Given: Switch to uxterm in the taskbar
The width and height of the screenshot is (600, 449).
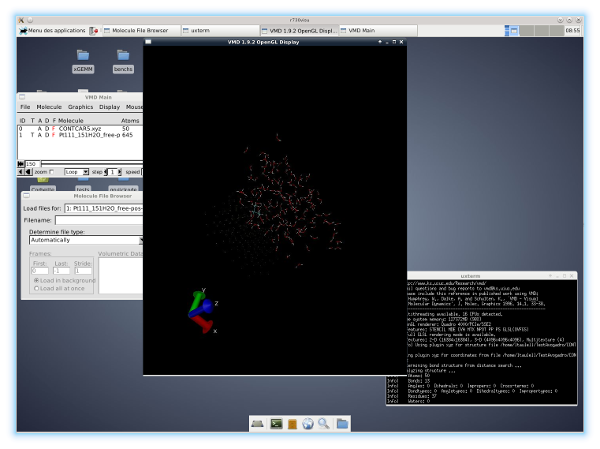Looking at the screenshot, I should tap(220, 30).
